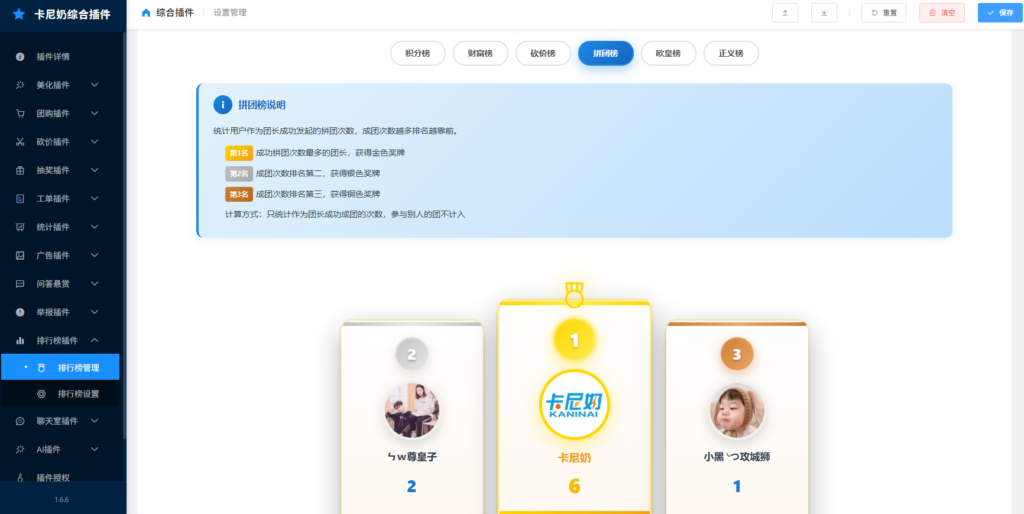Switch to the 正义榜 tab
Image resolution: width=1024 pixels, height=514 pixels.
[x=731, y=54]
